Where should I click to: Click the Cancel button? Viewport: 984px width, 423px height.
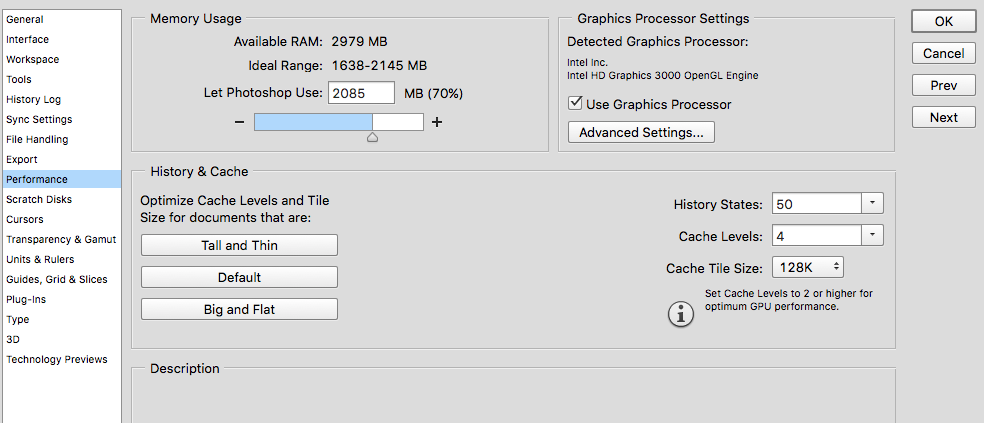(x=943, y=53)
